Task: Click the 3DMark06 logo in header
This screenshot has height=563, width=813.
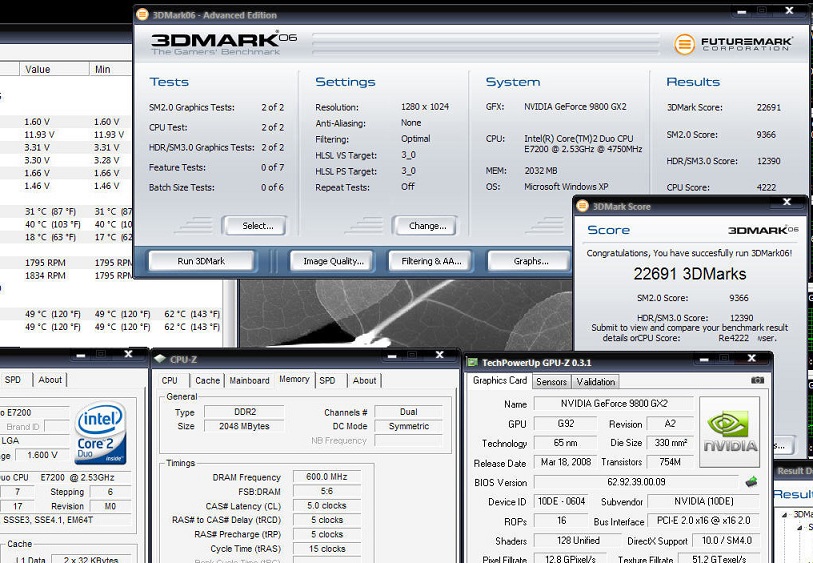Action: 223,44
